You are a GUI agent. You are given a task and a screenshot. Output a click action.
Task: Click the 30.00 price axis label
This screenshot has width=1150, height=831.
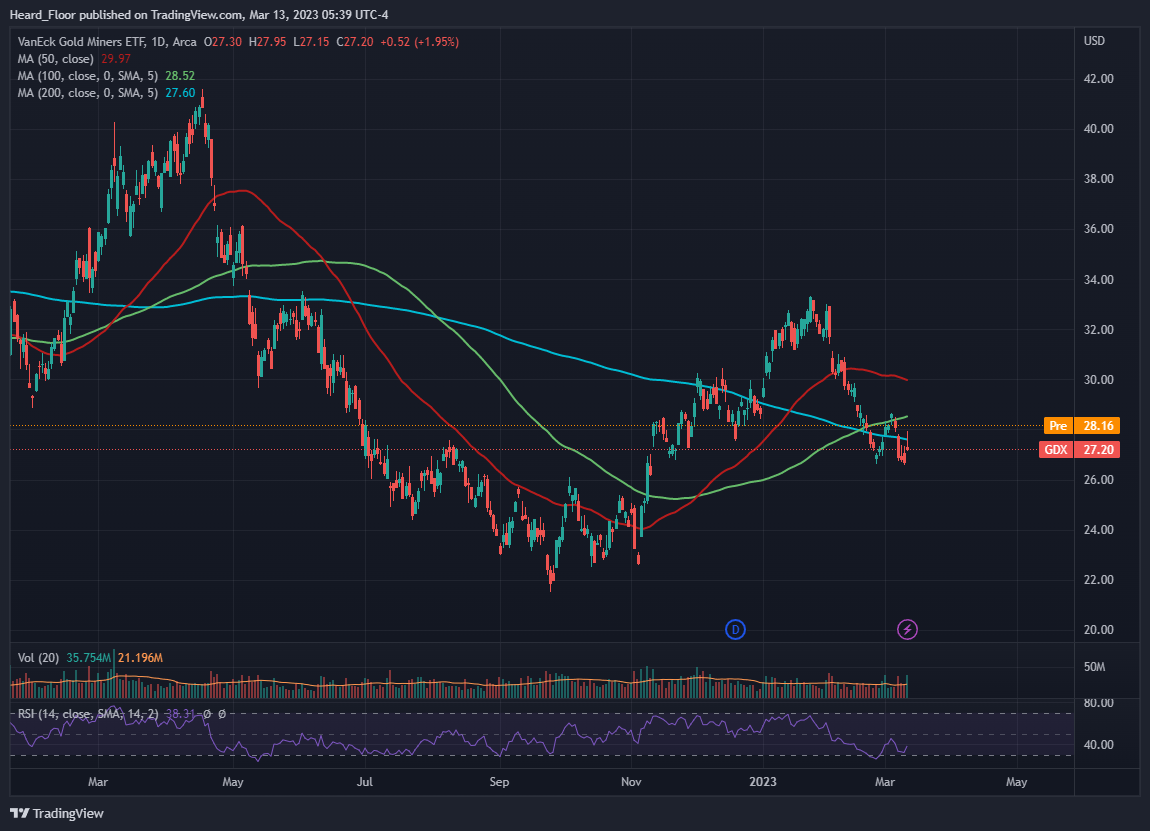point(1099,379)
